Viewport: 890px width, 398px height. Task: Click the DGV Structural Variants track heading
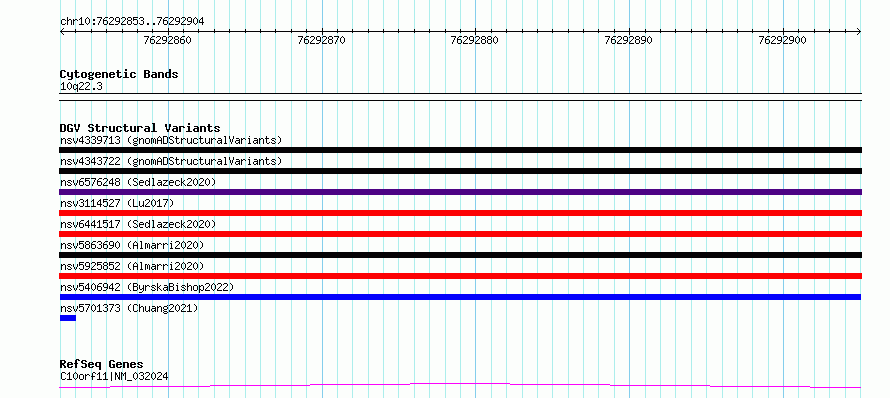140,128
